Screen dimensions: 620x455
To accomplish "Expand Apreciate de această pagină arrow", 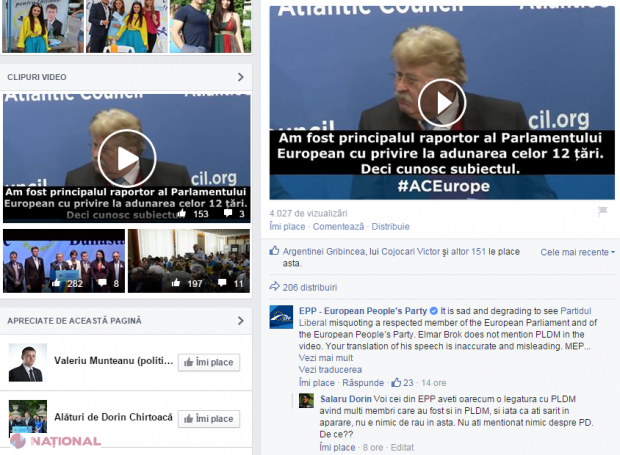I will (240, 321).
